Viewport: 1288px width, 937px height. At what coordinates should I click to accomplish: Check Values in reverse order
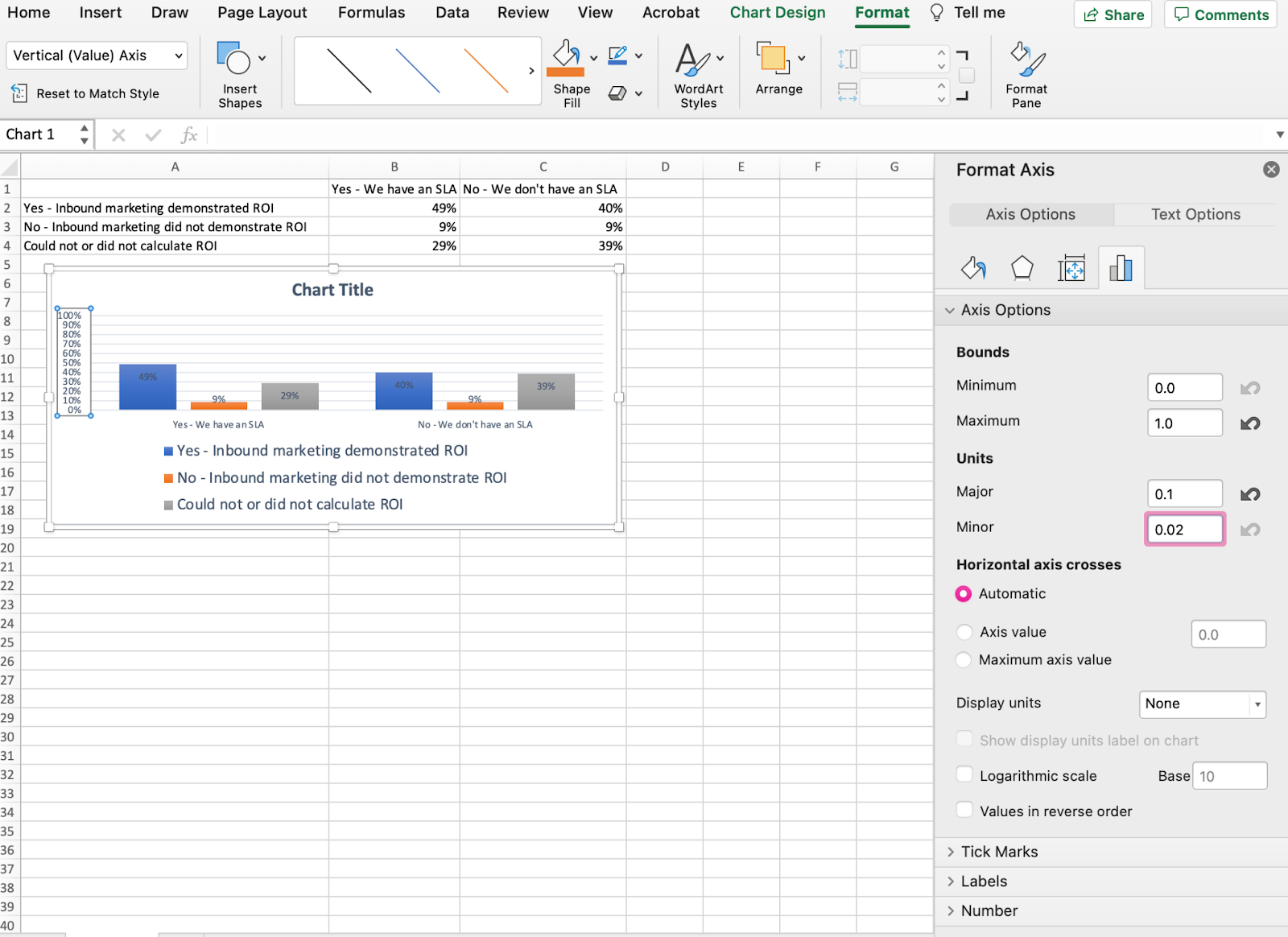coord(964,810)
